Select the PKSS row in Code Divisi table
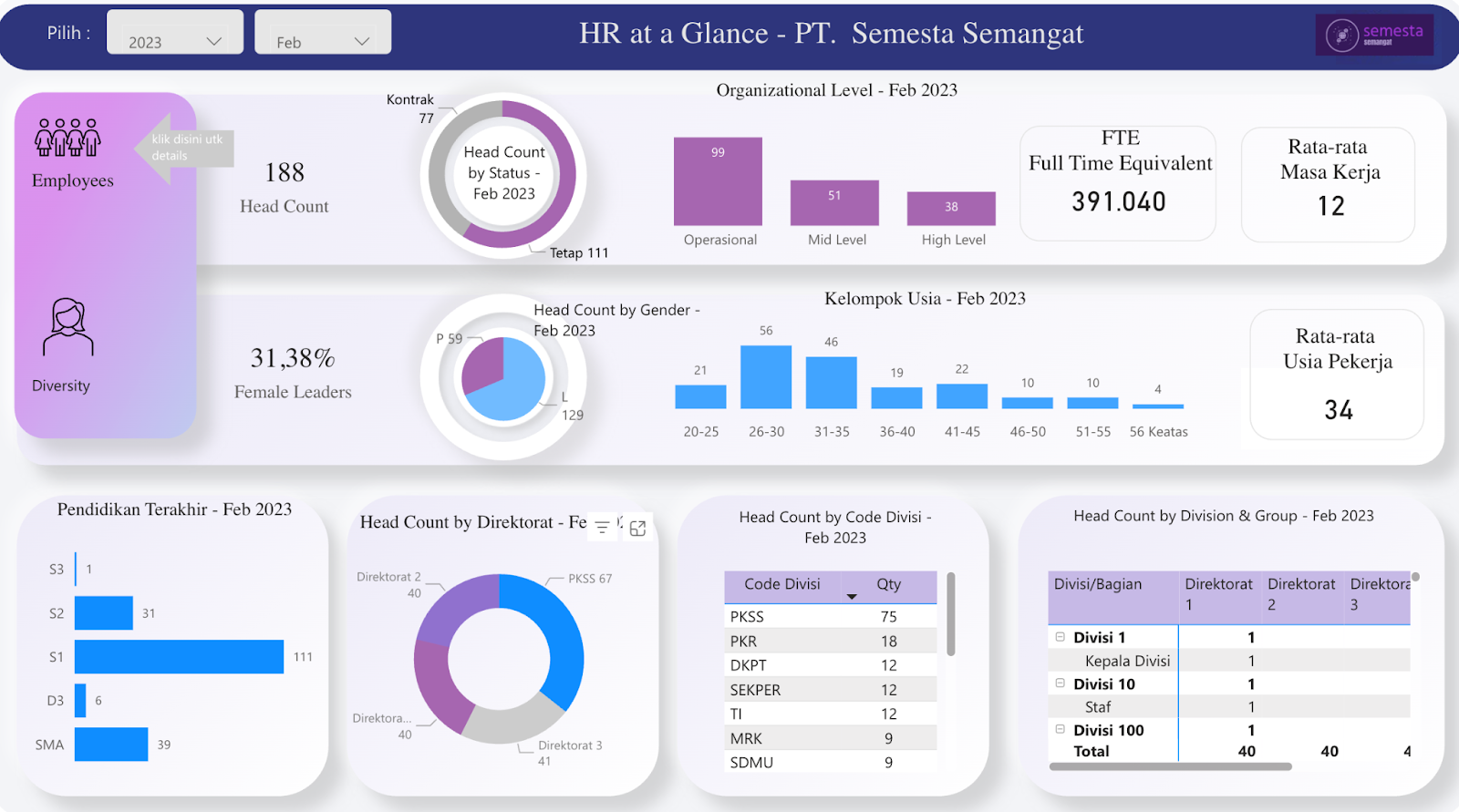The width and height of the screenshot is (1459, 812). 831,617
